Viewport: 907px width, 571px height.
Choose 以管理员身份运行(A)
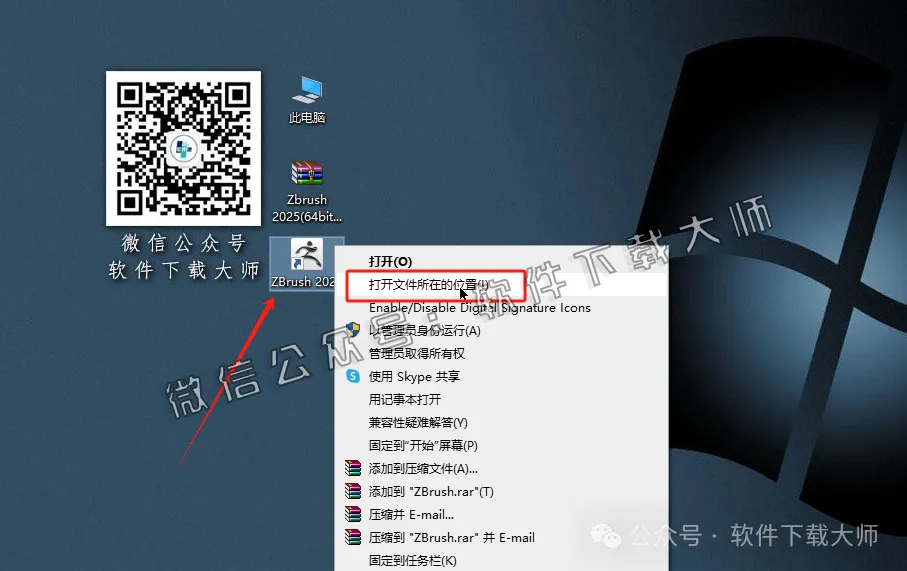pos(502,330)
